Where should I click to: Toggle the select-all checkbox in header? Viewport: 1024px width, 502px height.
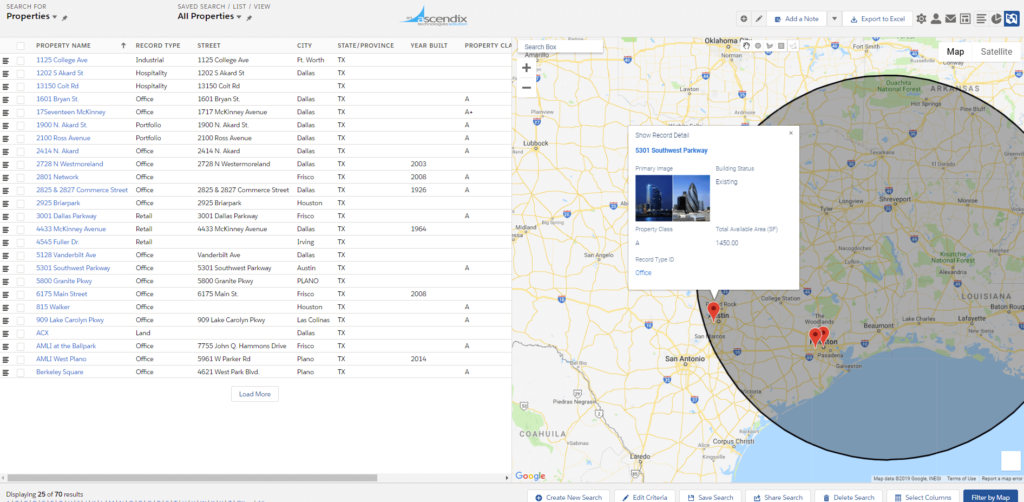coord(21,46)
